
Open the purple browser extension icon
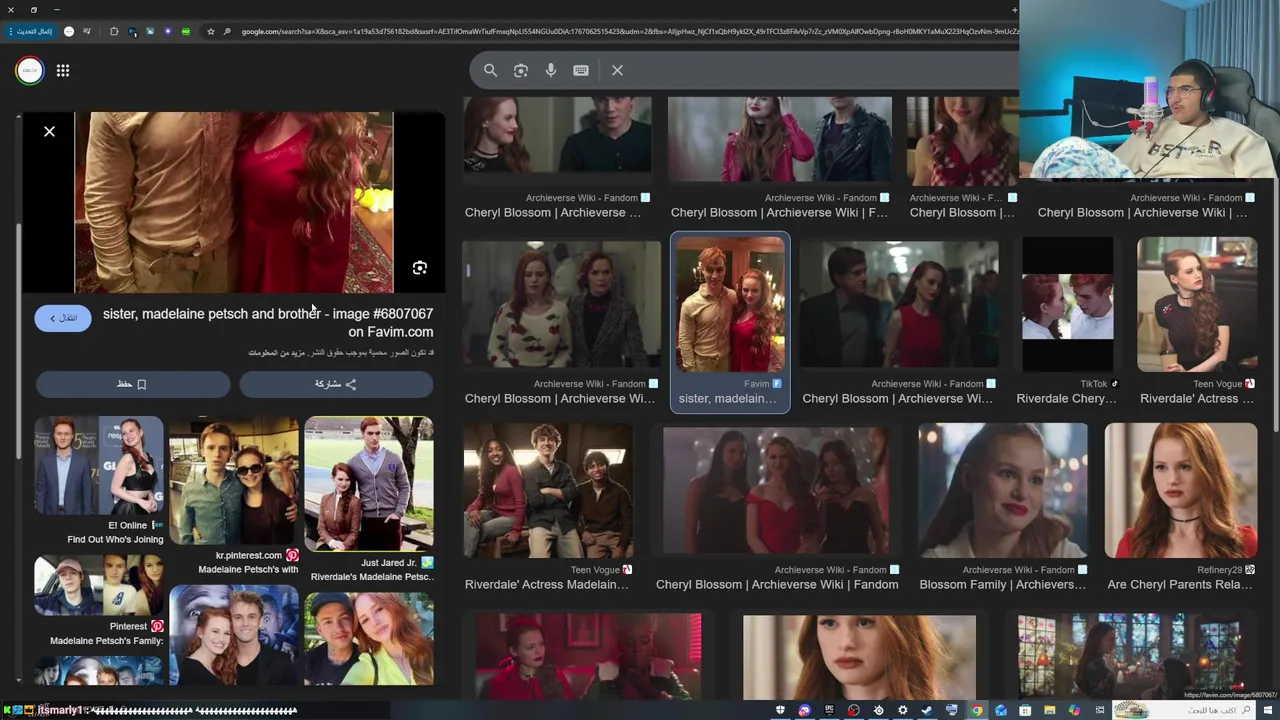point(168,31)
